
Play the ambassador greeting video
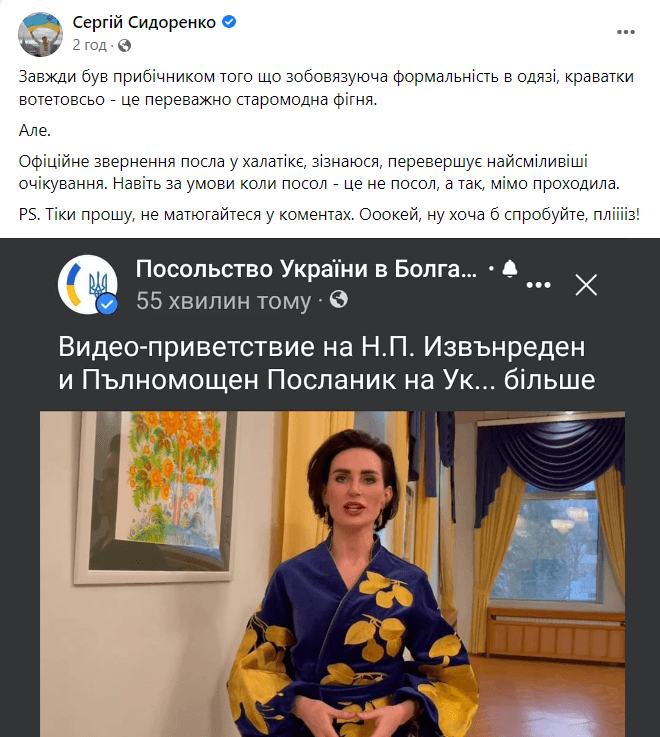point(332,574)
